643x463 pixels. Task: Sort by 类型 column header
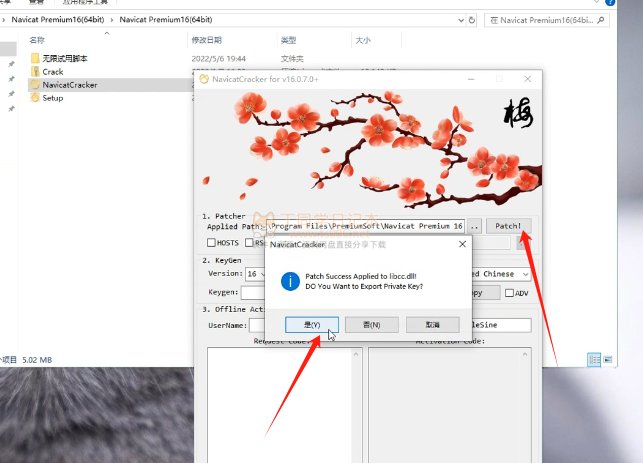click(288, 40)
